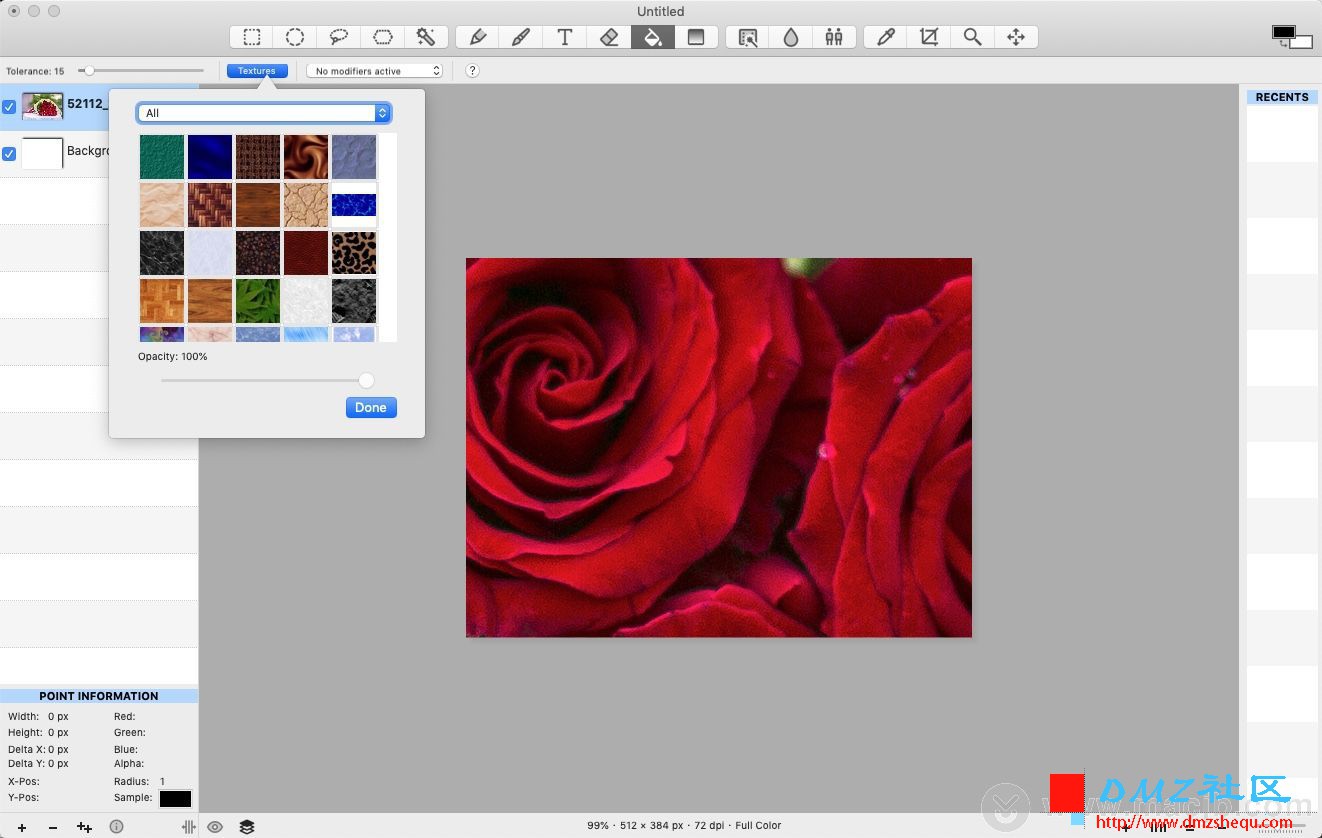1322x838 pixels.
Task: Select the Magic Wand tool
Action: pyautogui.click(x=426, y=37)
